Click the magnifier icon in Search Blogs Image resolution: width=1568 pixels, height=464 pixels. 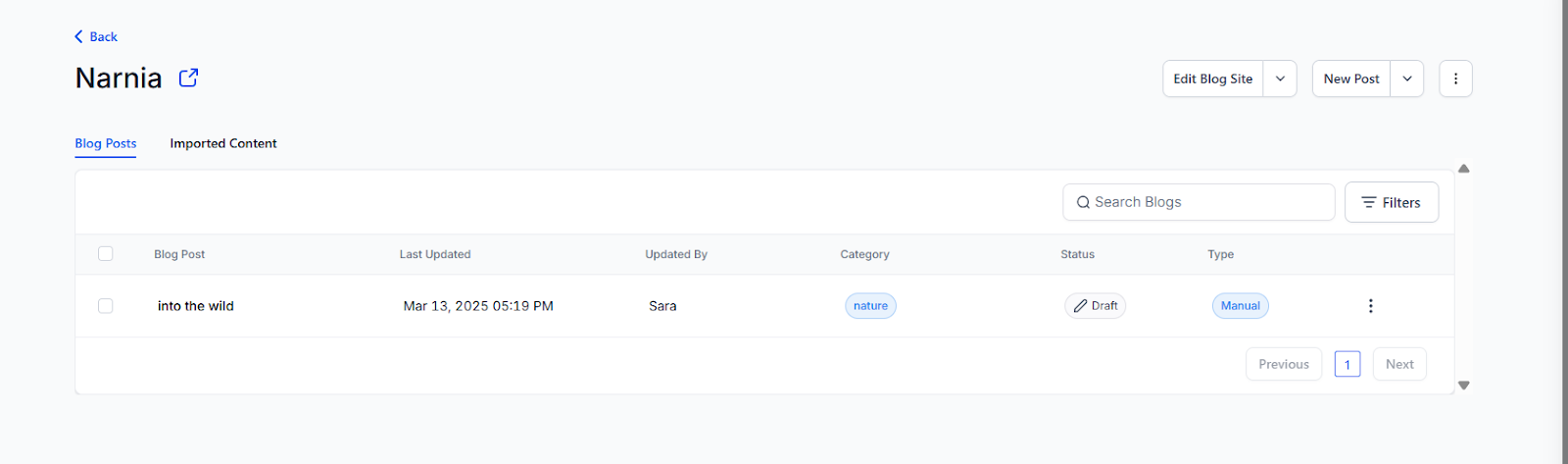[x=1083, y=202]
